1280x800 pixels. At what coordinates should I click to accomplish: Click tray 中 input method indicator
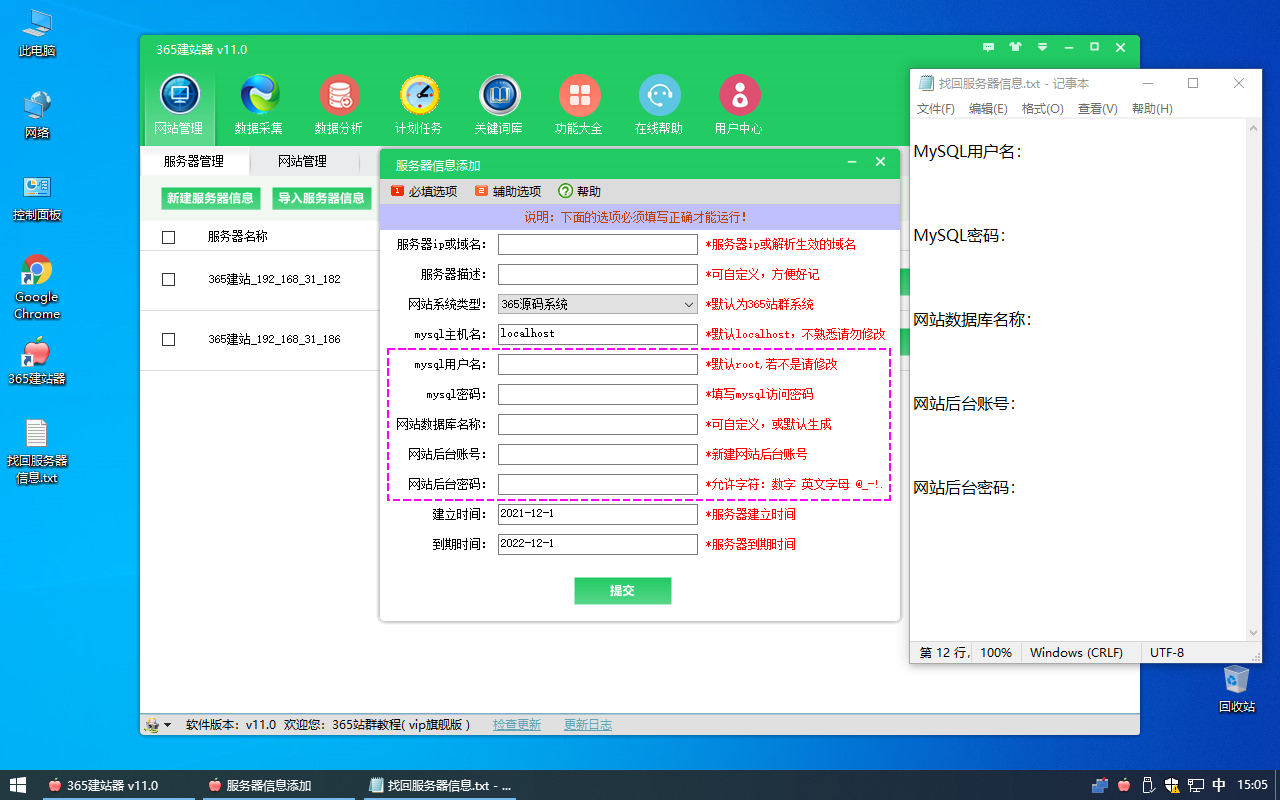click(1219, 785)
